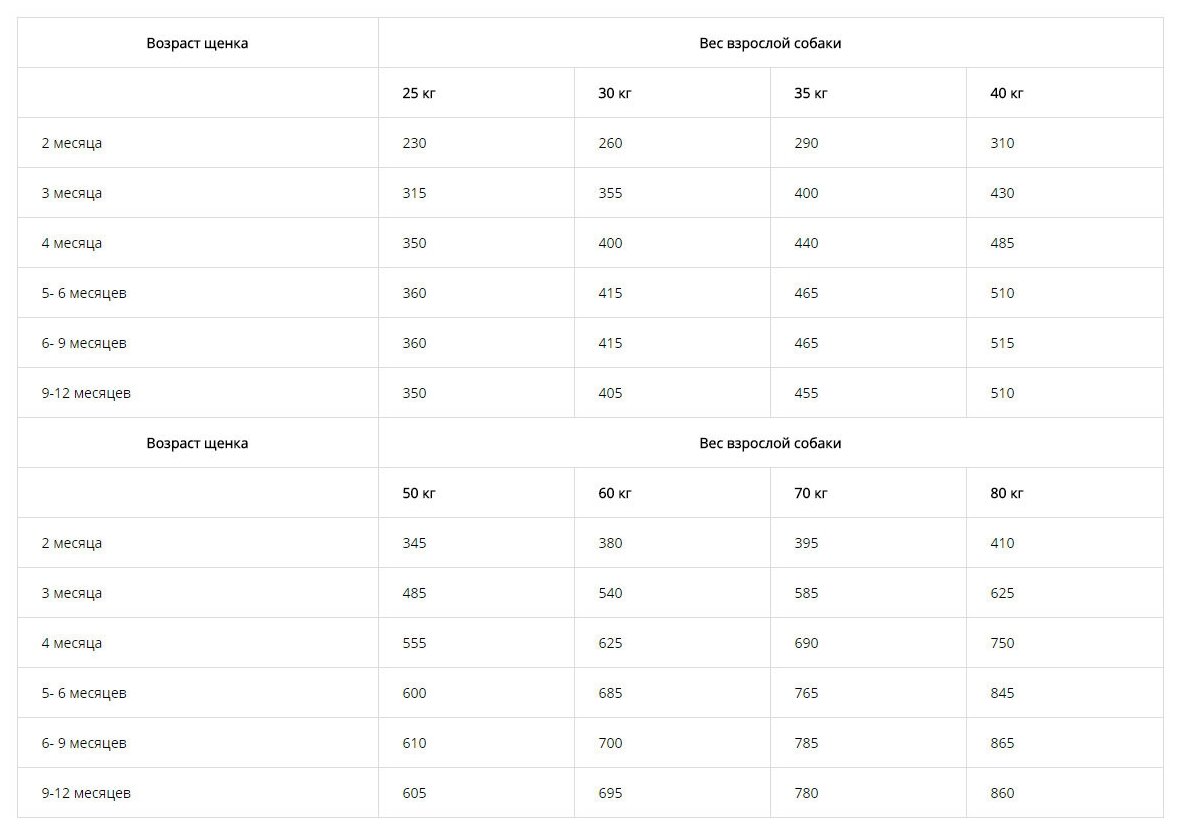Viewport: 1180px width, 828px height.
Task: Select the 80 кг column header
Action: coord(1007,493)
